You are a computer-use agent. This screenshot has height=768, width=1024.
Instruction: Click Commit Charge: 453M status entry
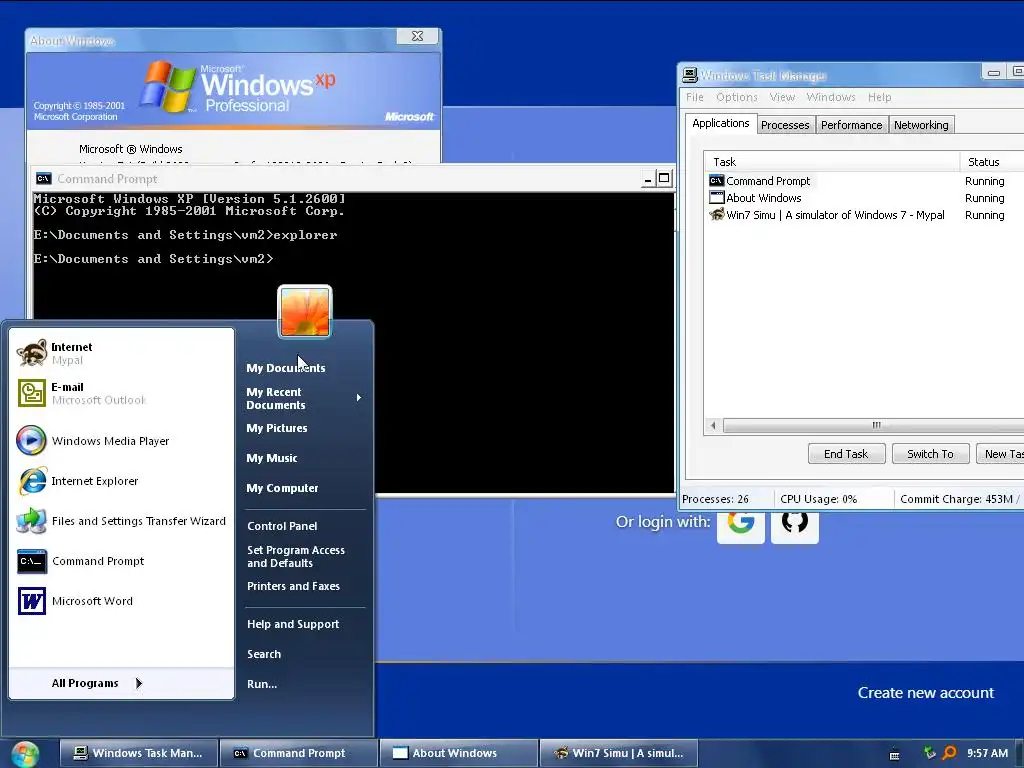pos(957,499)
